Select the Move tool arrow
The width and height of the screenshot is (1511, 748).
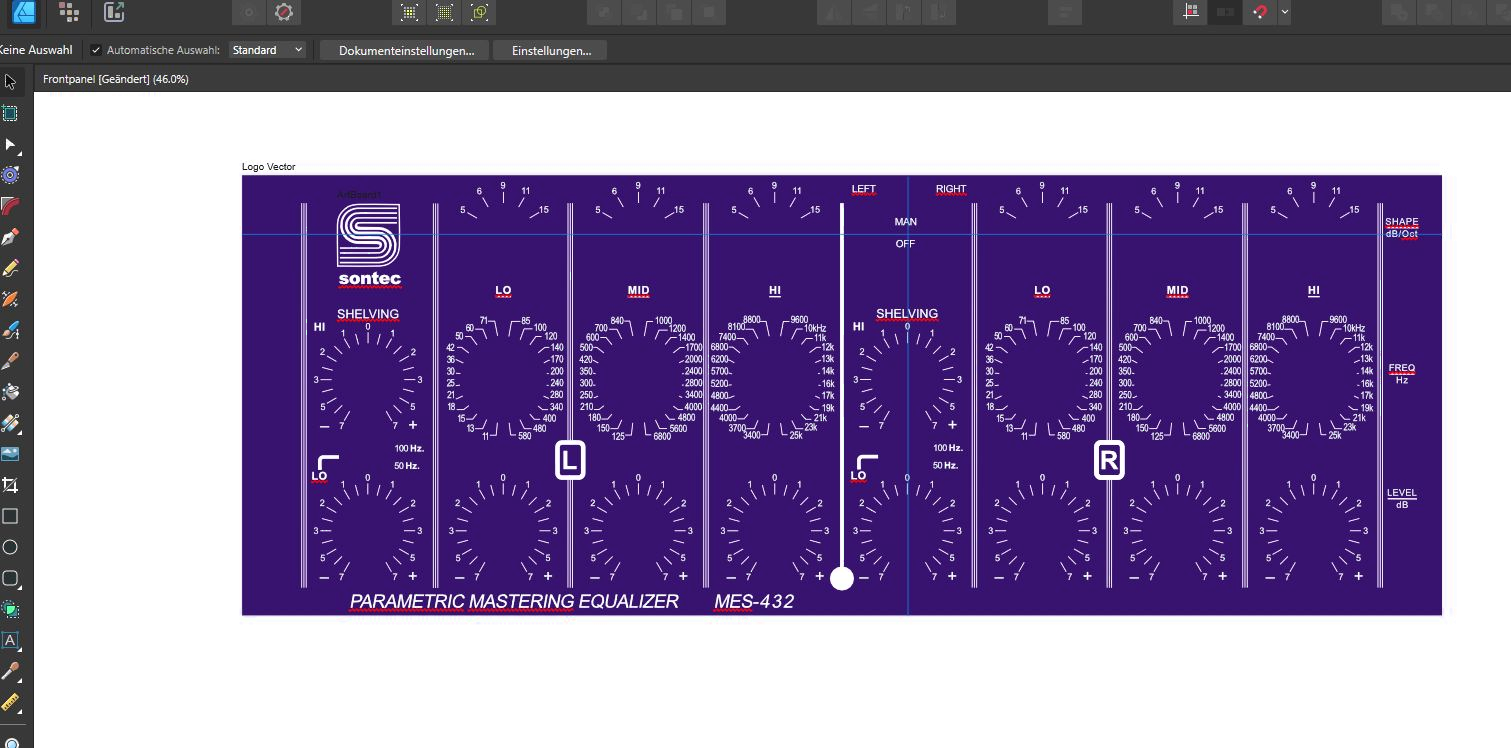11,81
